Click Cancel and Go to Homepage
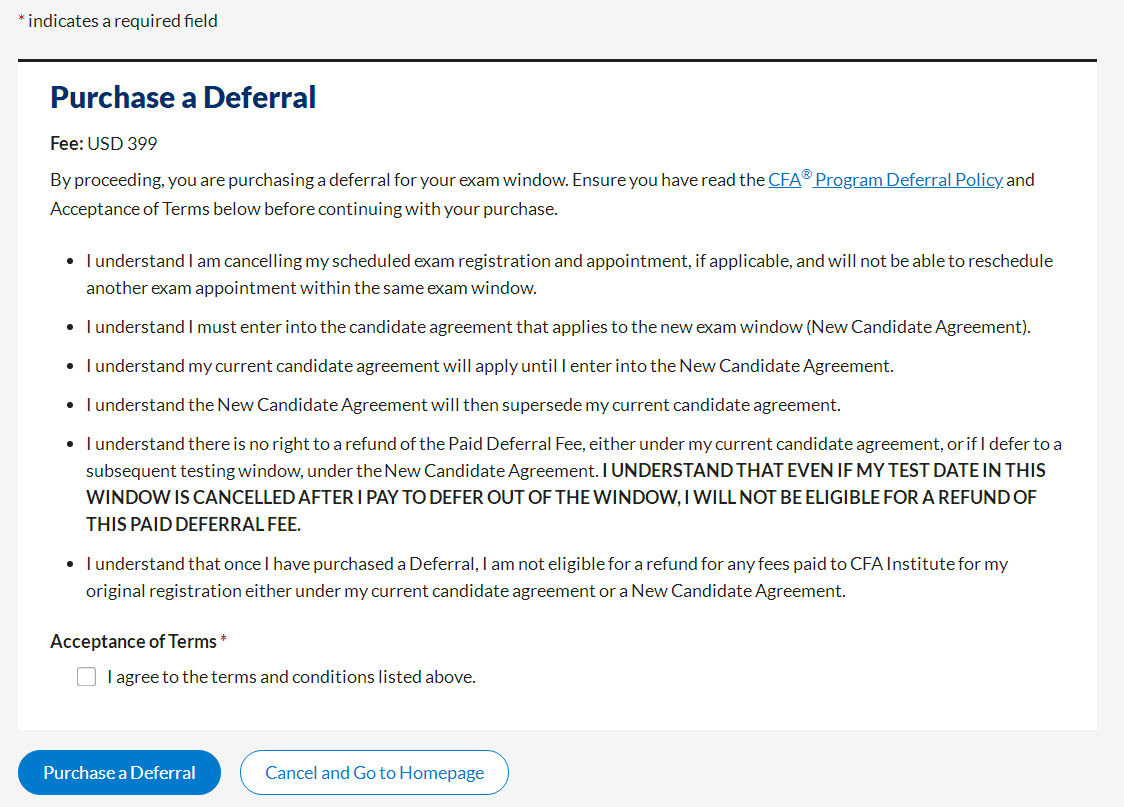Image resolution: width=1124 pixels, height=807 pixels. (374, 773)
